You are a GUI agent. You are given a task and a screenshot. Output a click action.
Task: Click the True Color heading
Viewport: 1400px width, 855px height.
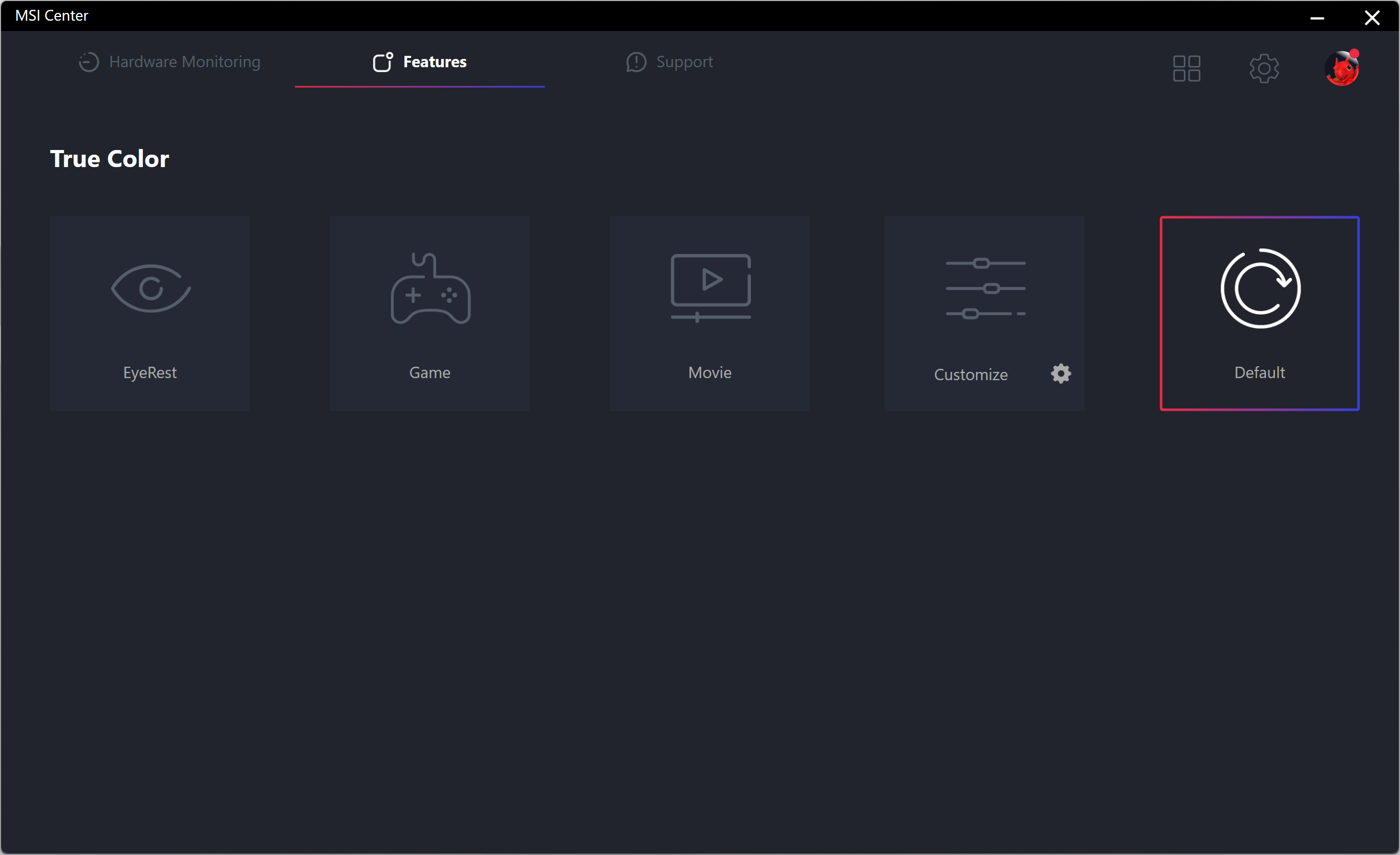(110, 159)
